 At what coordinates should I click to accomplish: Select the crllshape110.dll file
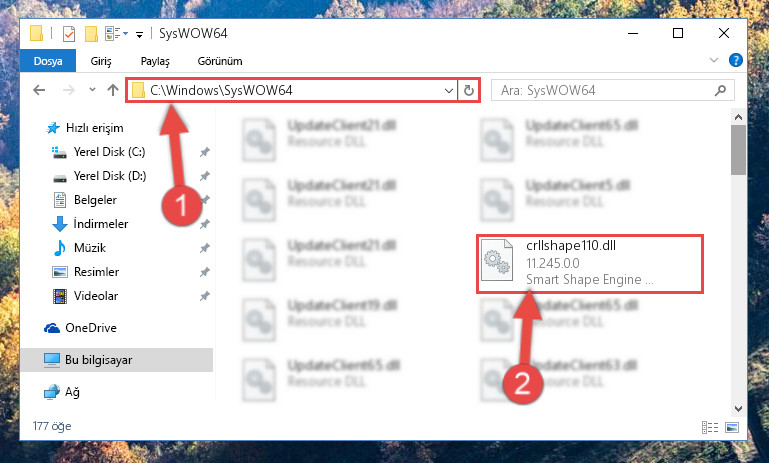click(590, 264)
